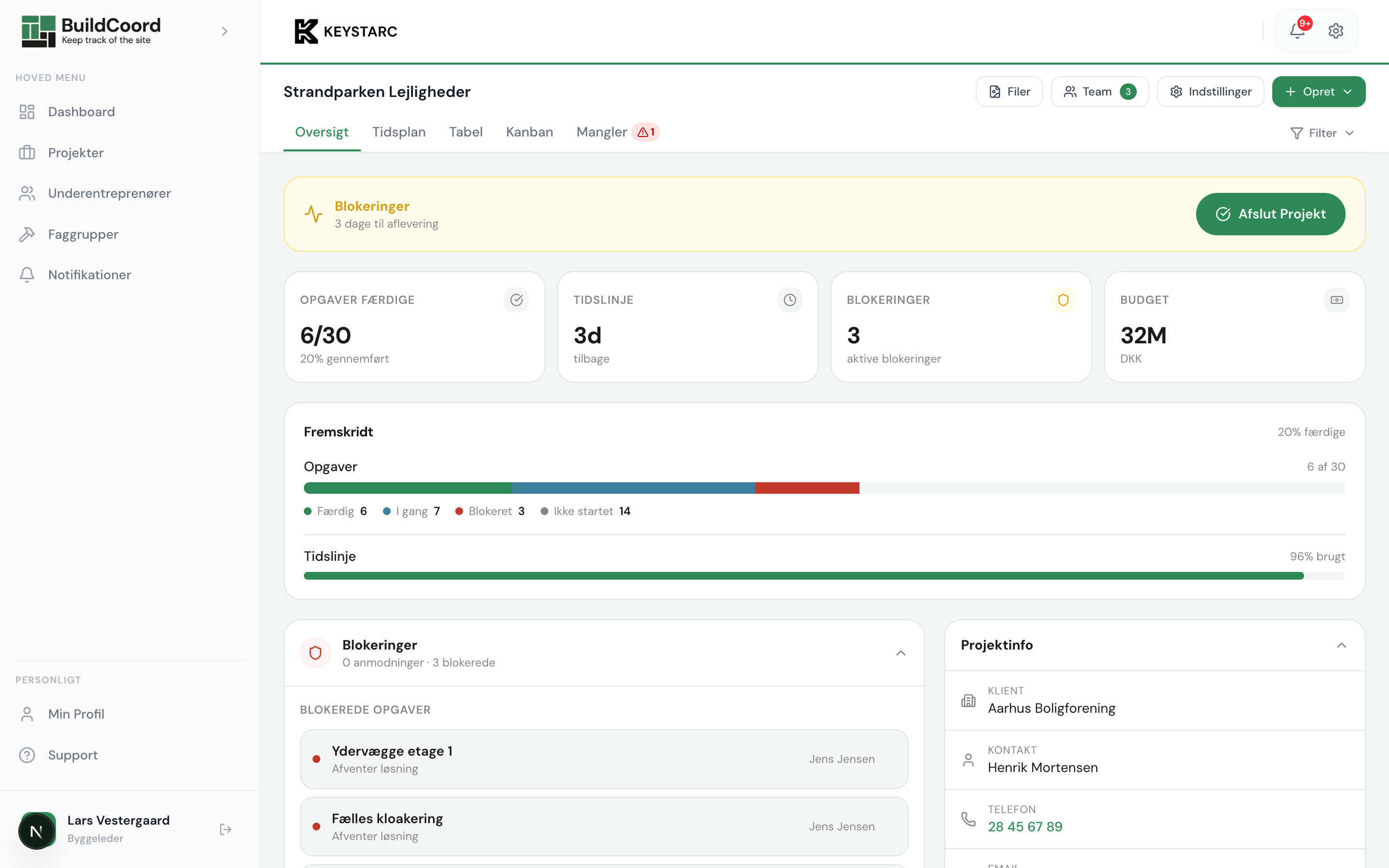Switch to the Kanban tab
This screenshot has height=868, width=1389.
(x=529, y=132)
